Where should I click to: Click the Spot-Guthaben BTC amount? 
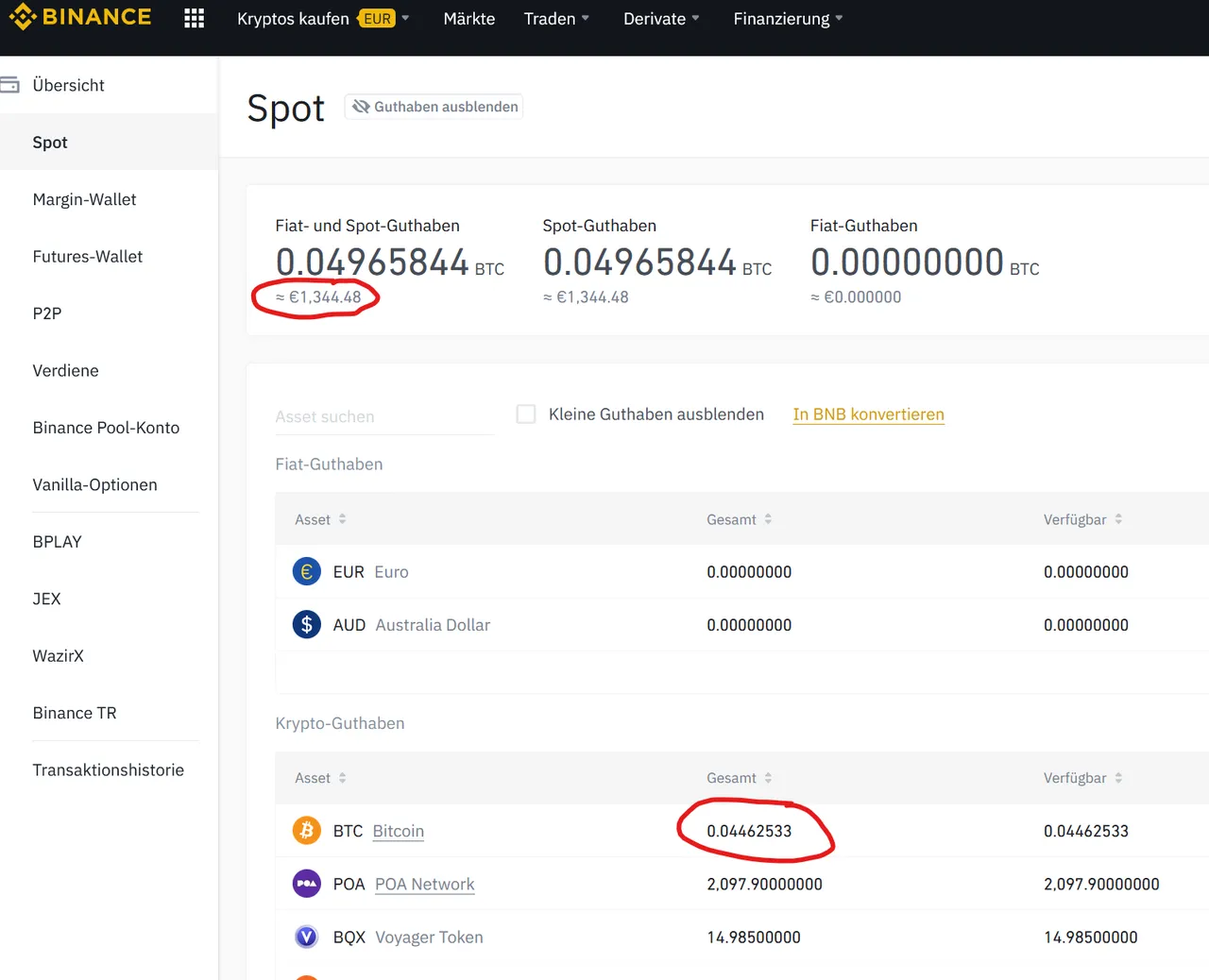656,262
